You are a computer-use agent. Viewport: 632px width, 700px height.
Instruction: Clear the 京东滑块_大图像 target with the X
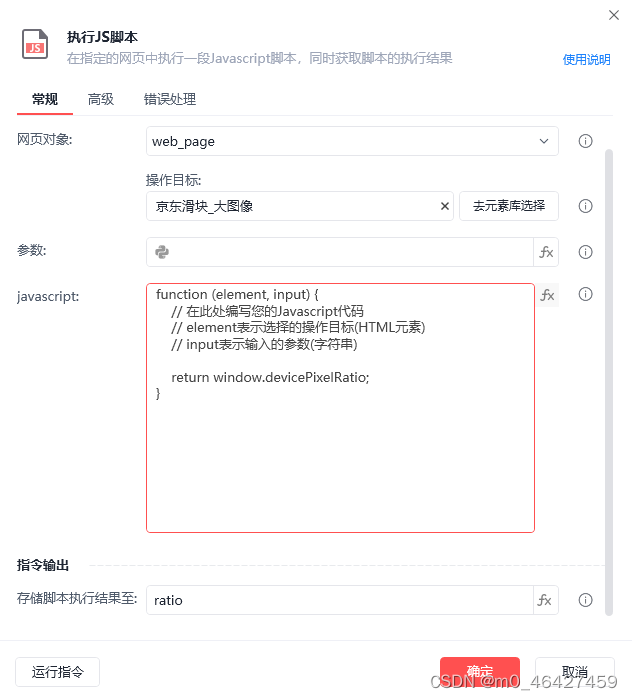[445, 206]
